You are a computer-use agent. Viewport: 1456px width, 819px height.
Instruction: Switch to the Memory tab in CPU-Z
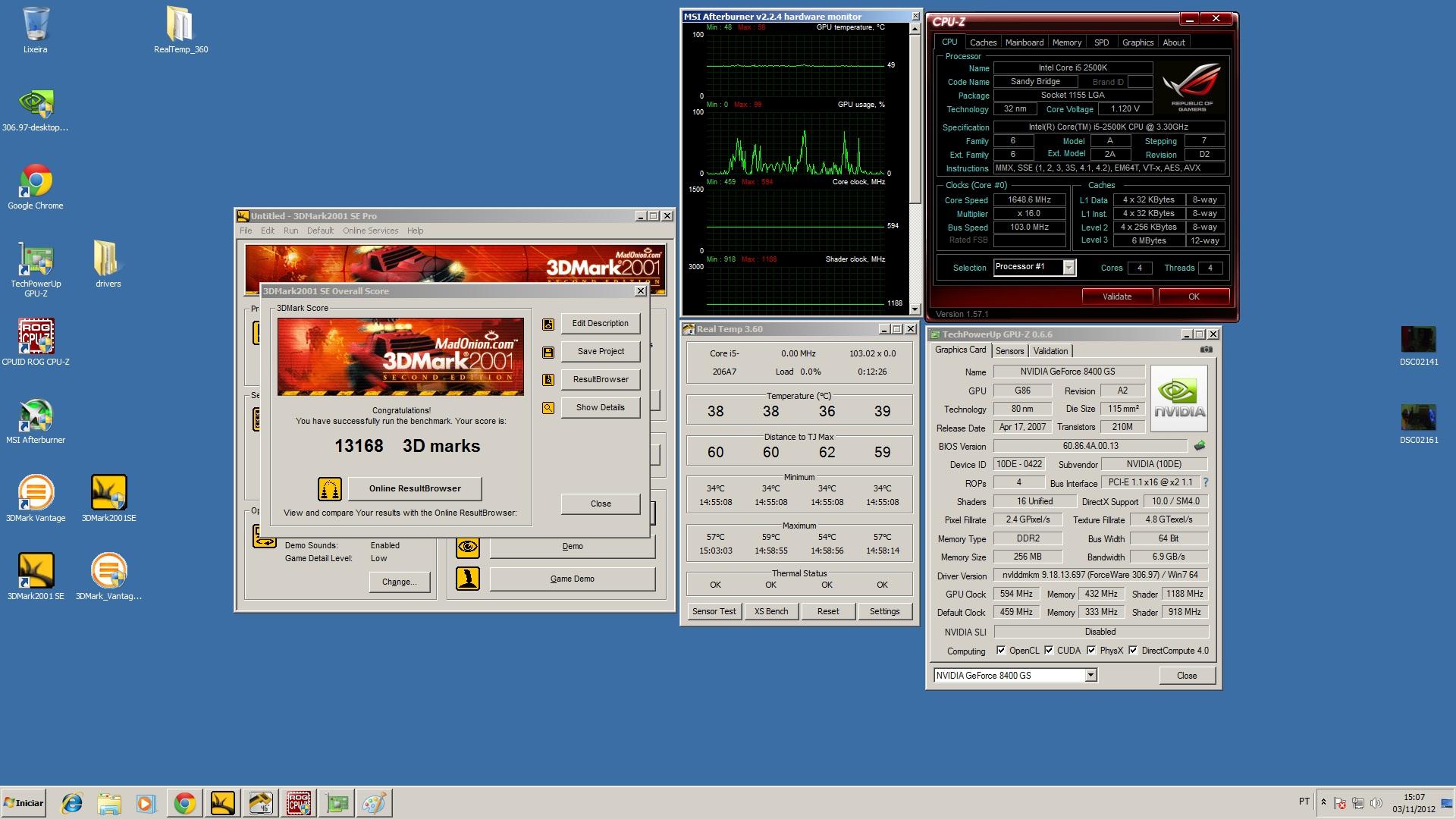point(1067,42)
